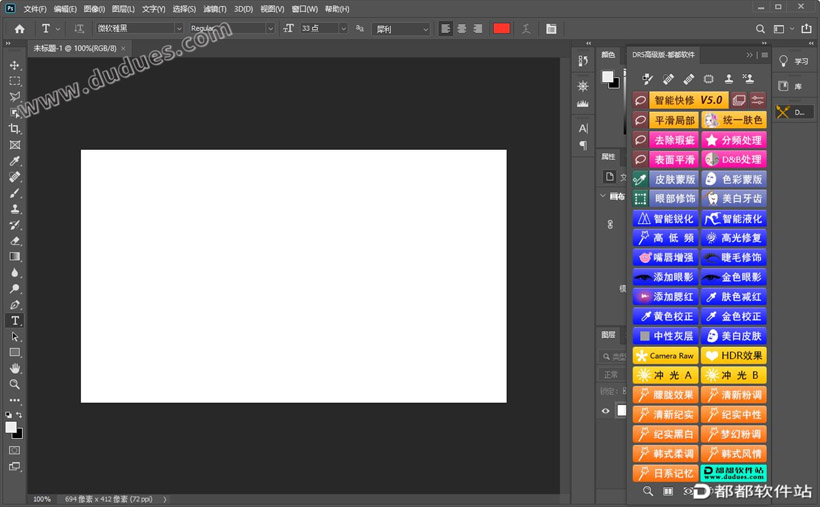Image resolution: width=820 pixels, height=507 pixels.
Task: Click the foreground swatch in Color panel
Action: tap(607, 77)
